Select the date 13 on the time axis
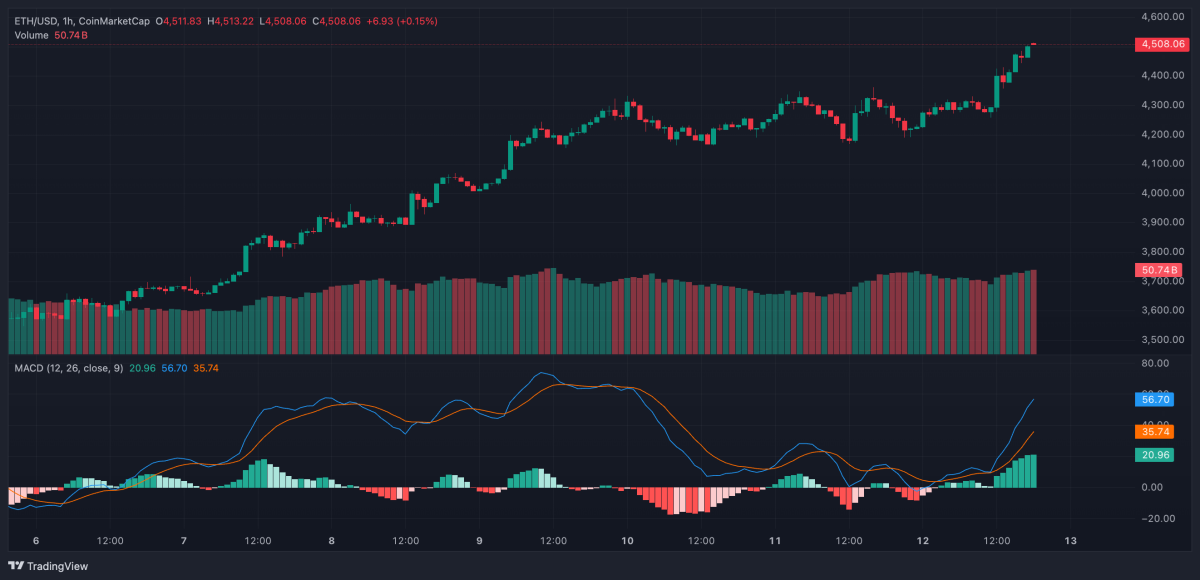The height and width of the screenshot is (580, 1200). tap(1069, 539)
